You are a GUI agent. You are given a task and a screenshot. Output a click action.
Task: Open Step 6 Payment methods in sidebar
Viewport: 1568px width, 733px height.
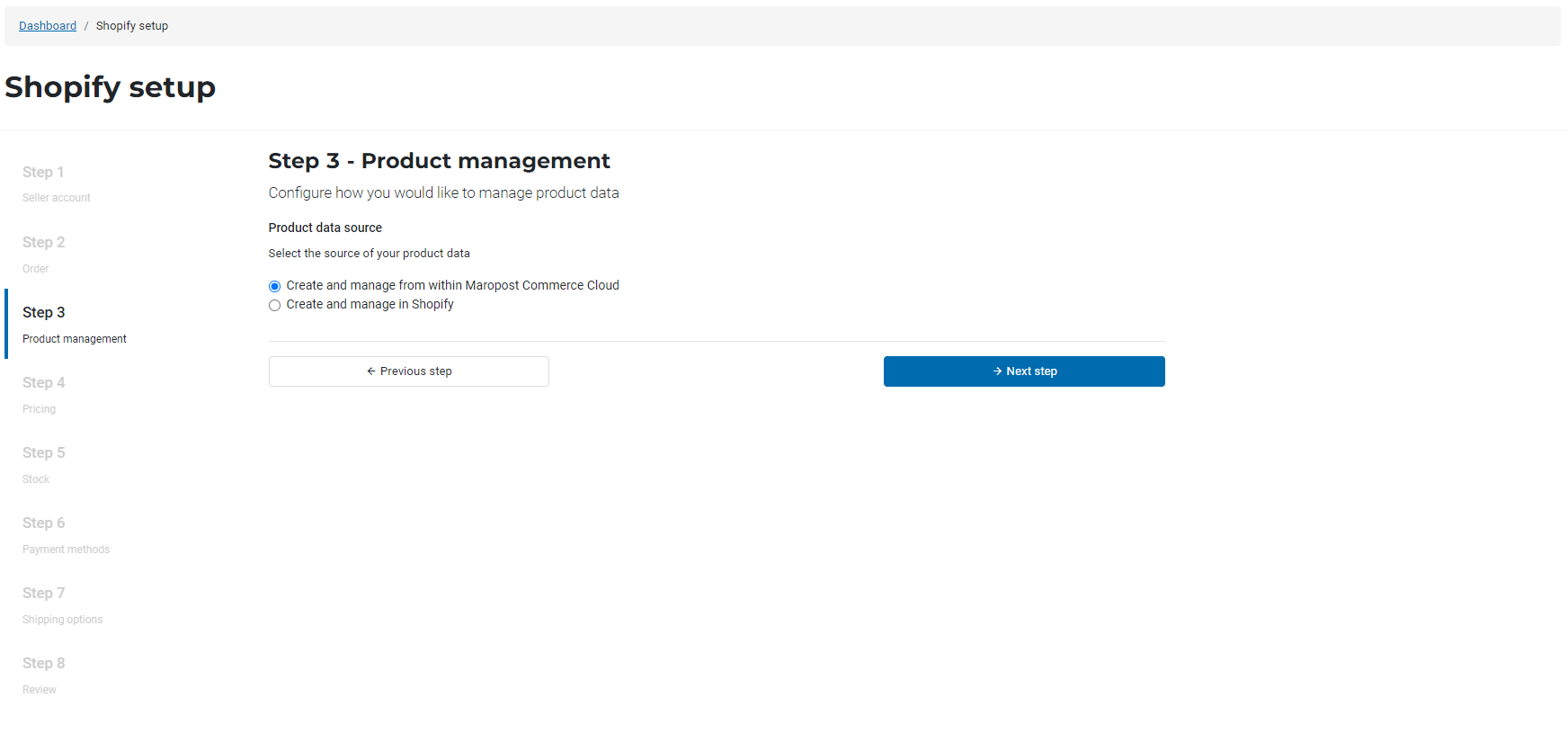66,534
